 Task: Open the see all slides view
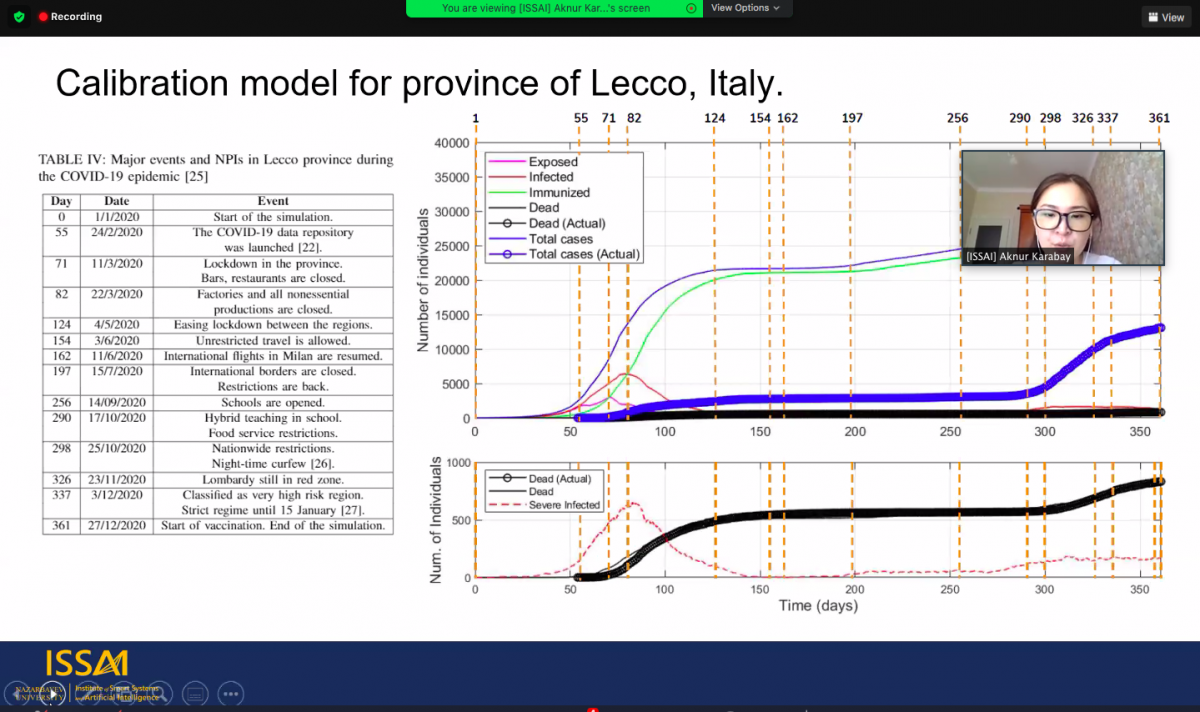124,693
